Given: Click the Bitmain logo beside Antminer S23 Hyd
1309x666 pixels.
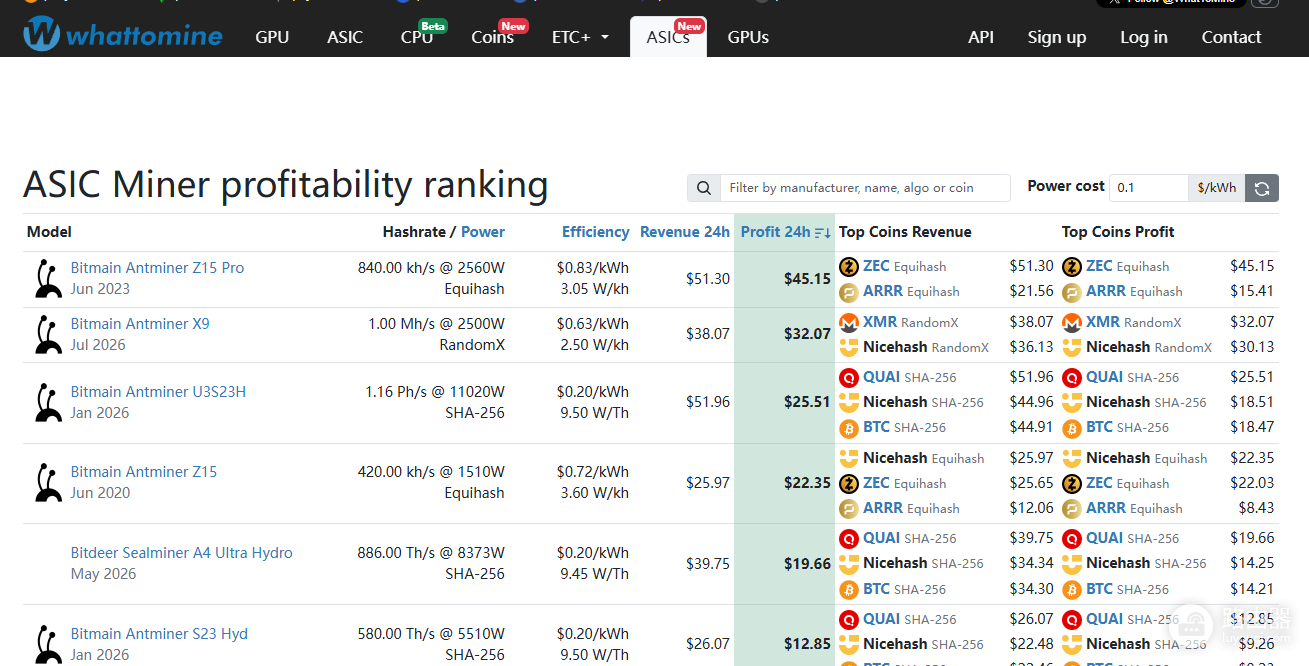Looking at the screenshot, I should [47, 644].
